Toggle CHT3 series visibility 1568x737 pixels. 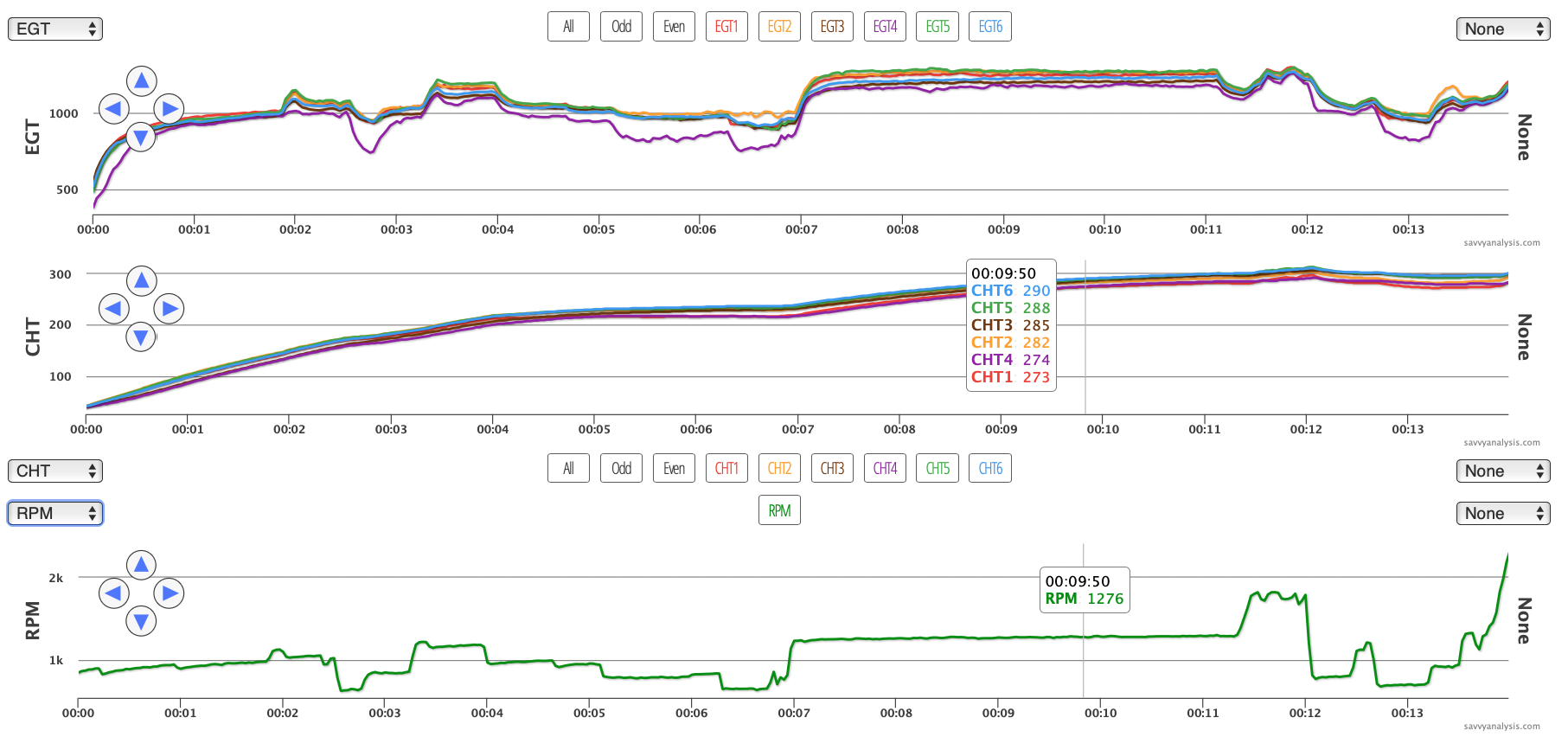[832, 469]
